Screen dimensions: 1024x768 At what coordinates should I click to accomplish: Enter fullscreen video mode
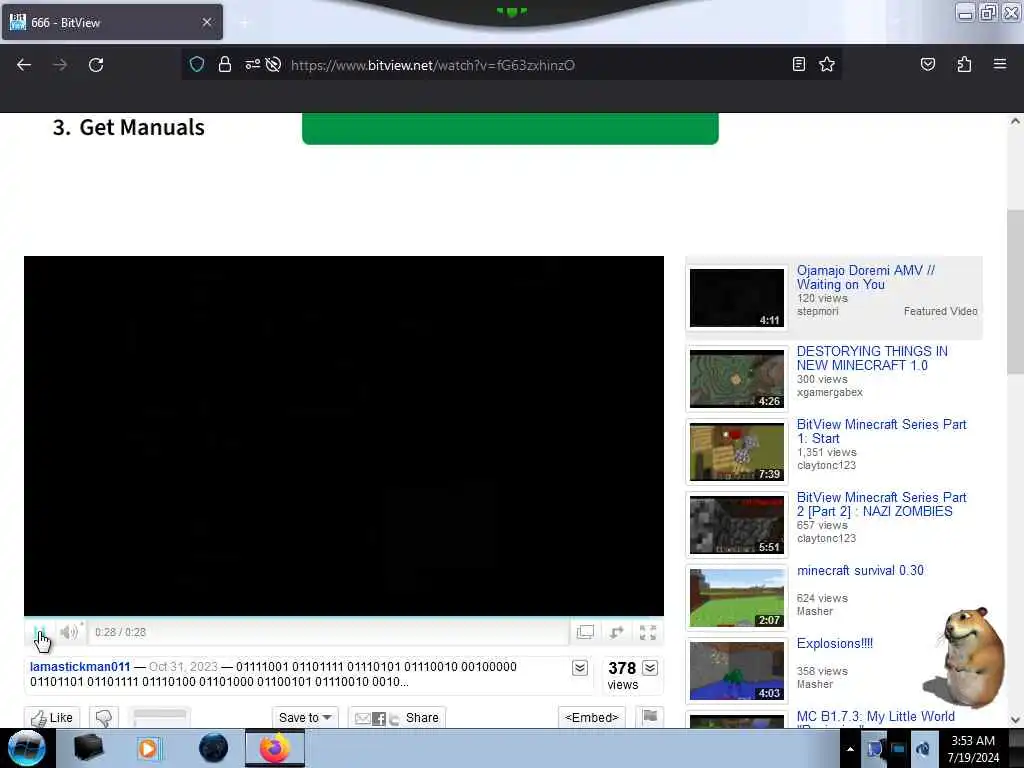click(x=648, y=632)
